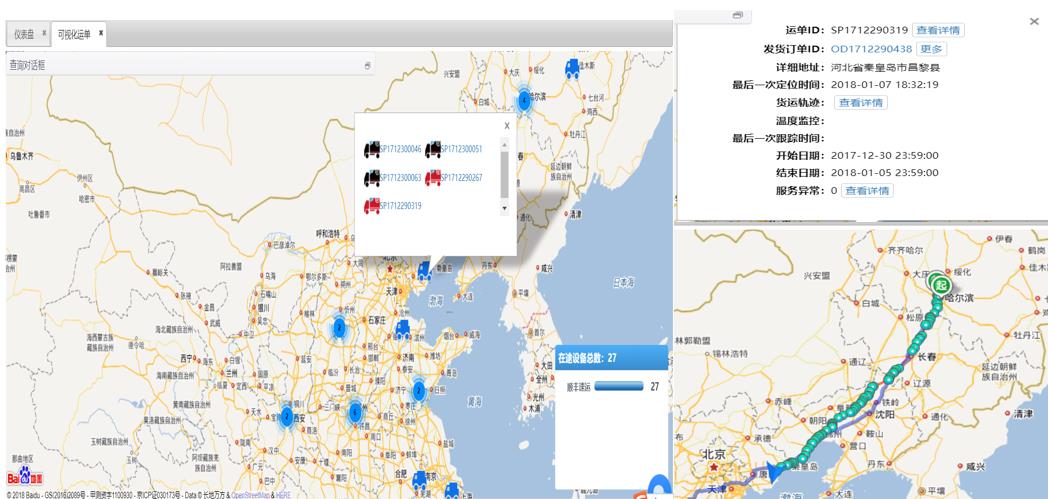Collapse the waybill detail panel via top icon
1048x499 pixels.
pos(737,15)
